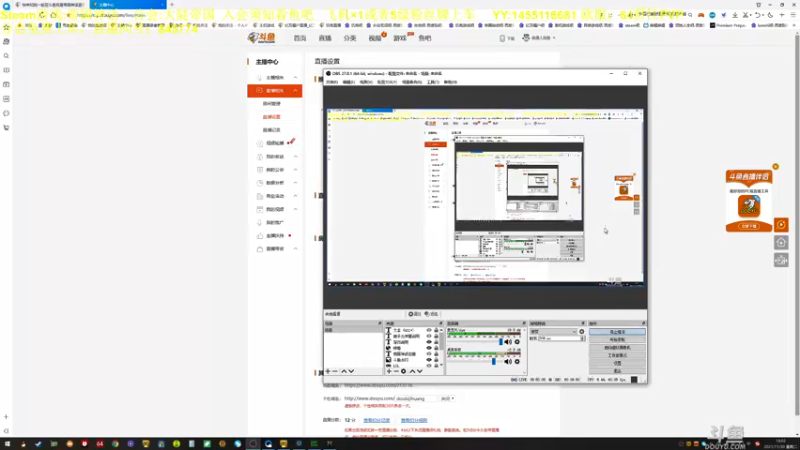Mute the second audio mixer channel
800x450 pixels.
508,361
